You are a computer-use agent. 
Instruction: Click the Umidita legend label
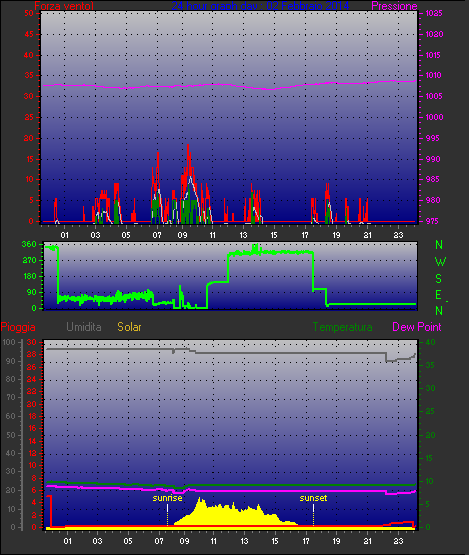coord(84,327)
